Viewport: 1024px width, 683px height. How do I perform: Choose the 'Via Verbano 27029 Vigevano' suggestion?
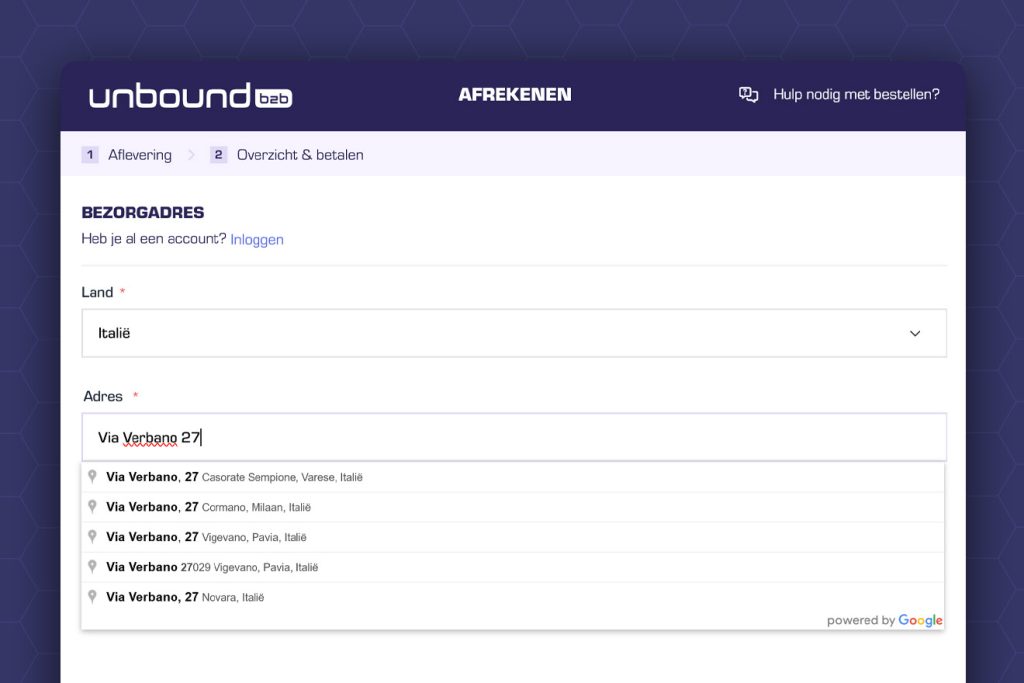point(212,567)
